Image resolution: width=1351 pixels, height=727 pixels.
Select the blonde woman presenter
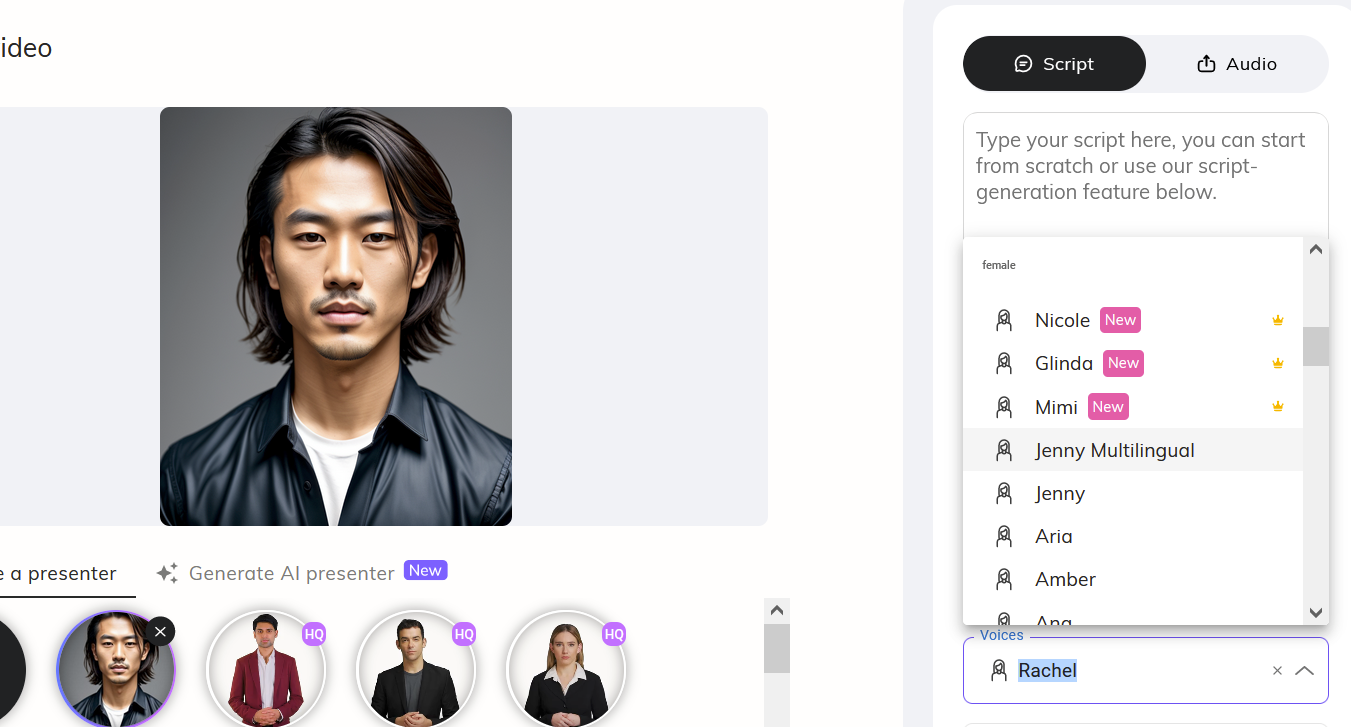click(566, 670)
